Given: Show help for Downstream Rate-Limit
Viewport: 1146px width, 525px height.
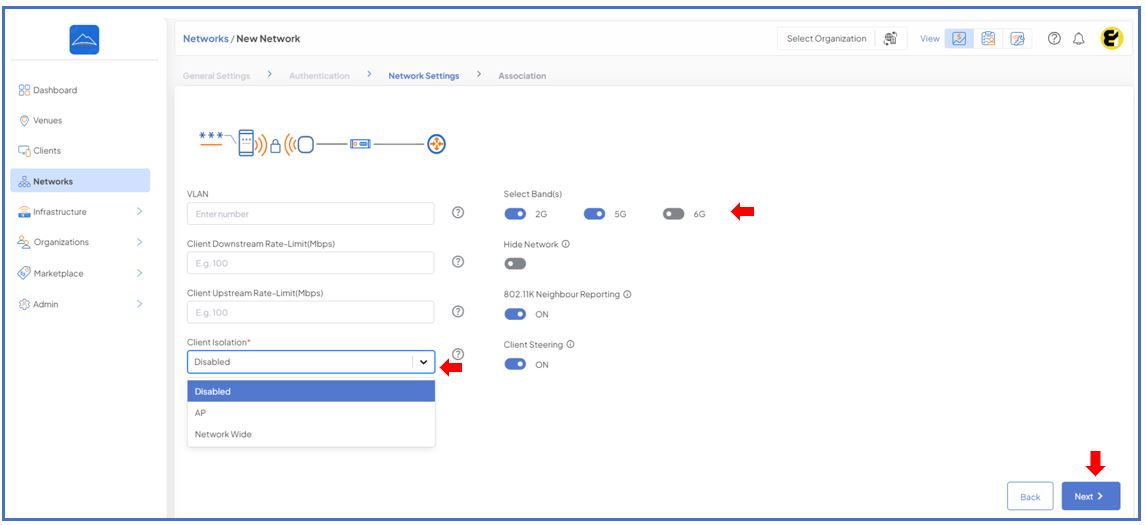Looking at the screenshot, I should 458,262.
